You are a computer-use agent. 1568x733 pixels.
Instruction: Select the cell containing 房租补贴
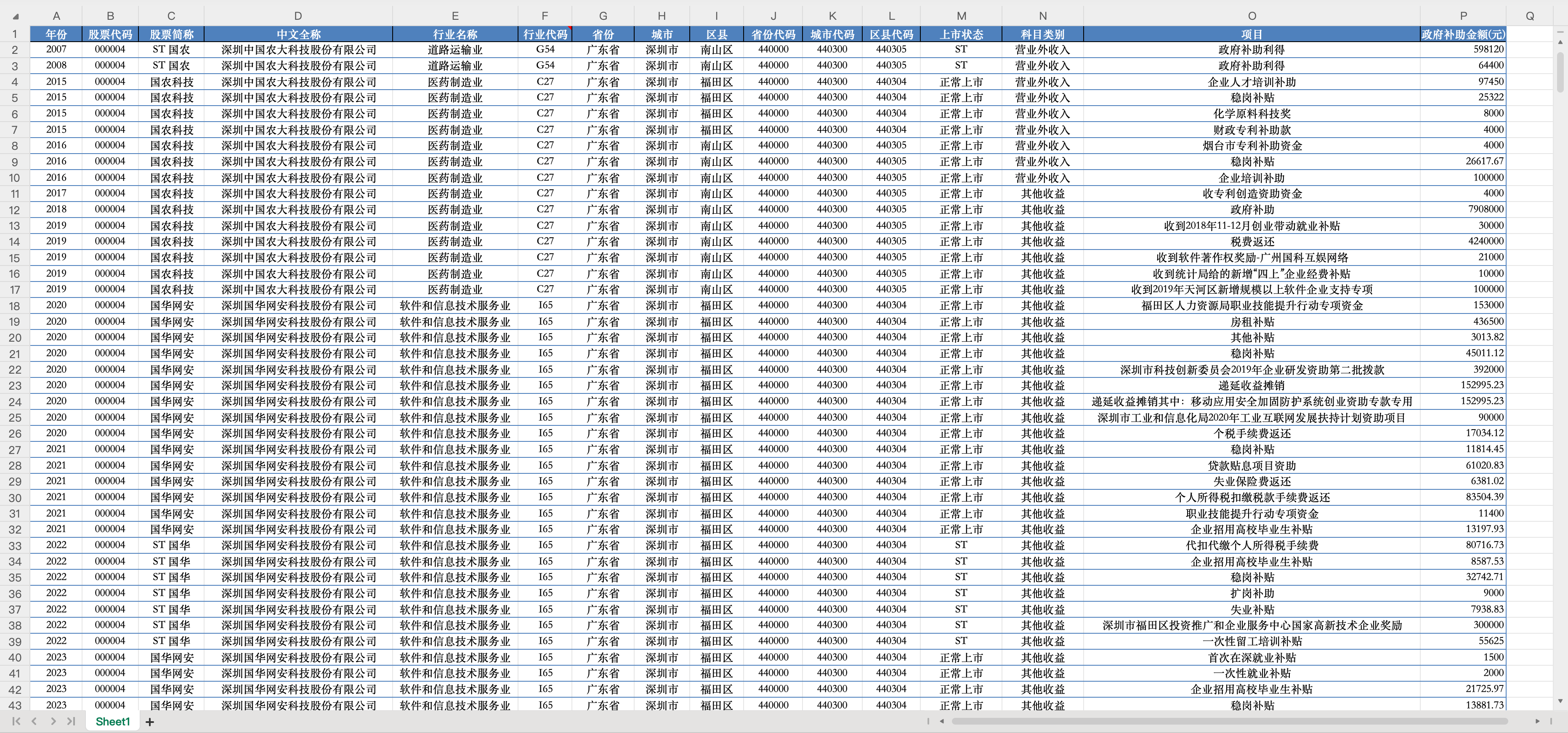tap(1252, 321)
